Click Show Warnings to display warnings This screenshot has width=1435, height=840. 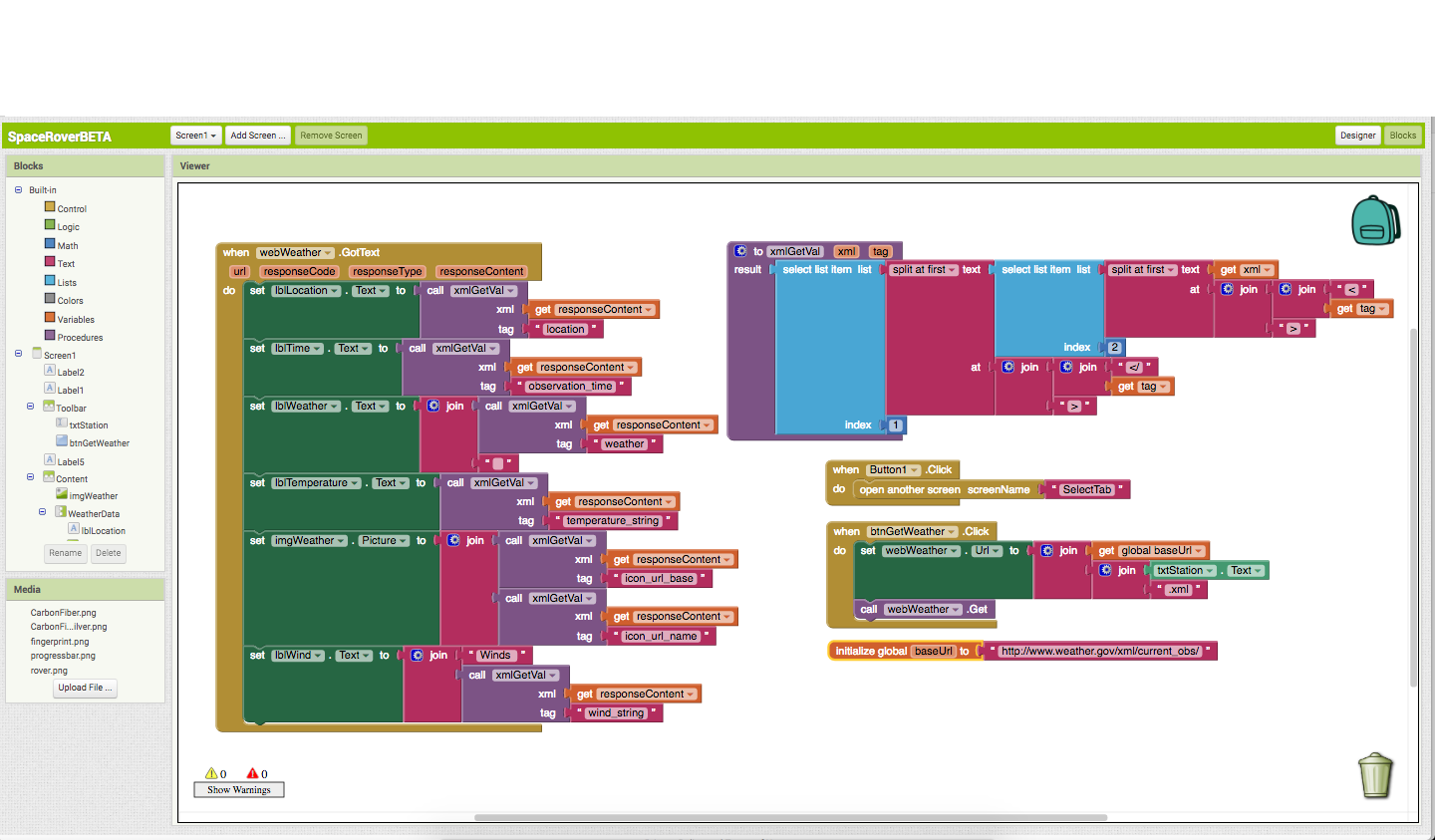[x=238, y=789]
